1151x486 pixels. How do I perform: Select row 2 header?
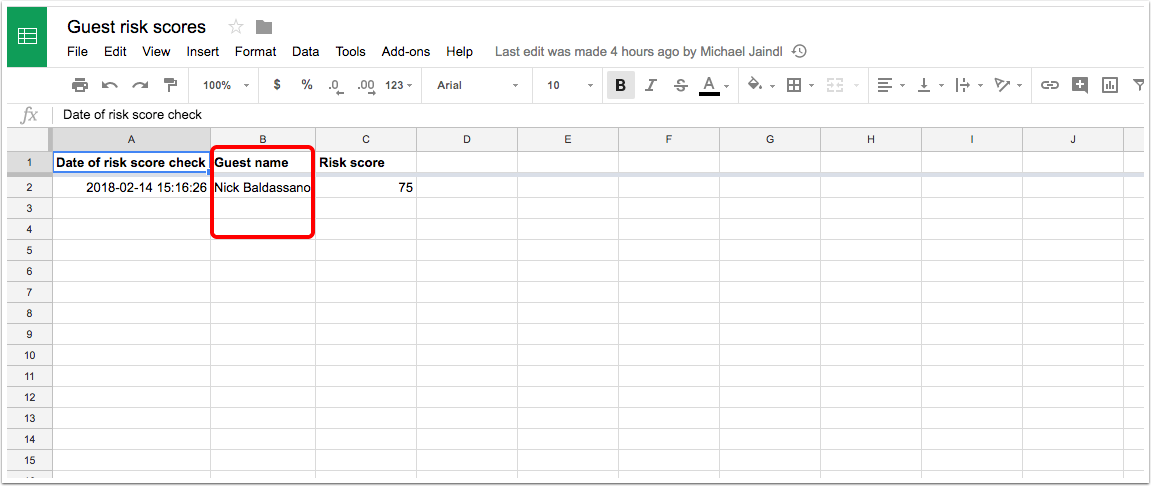29,187
